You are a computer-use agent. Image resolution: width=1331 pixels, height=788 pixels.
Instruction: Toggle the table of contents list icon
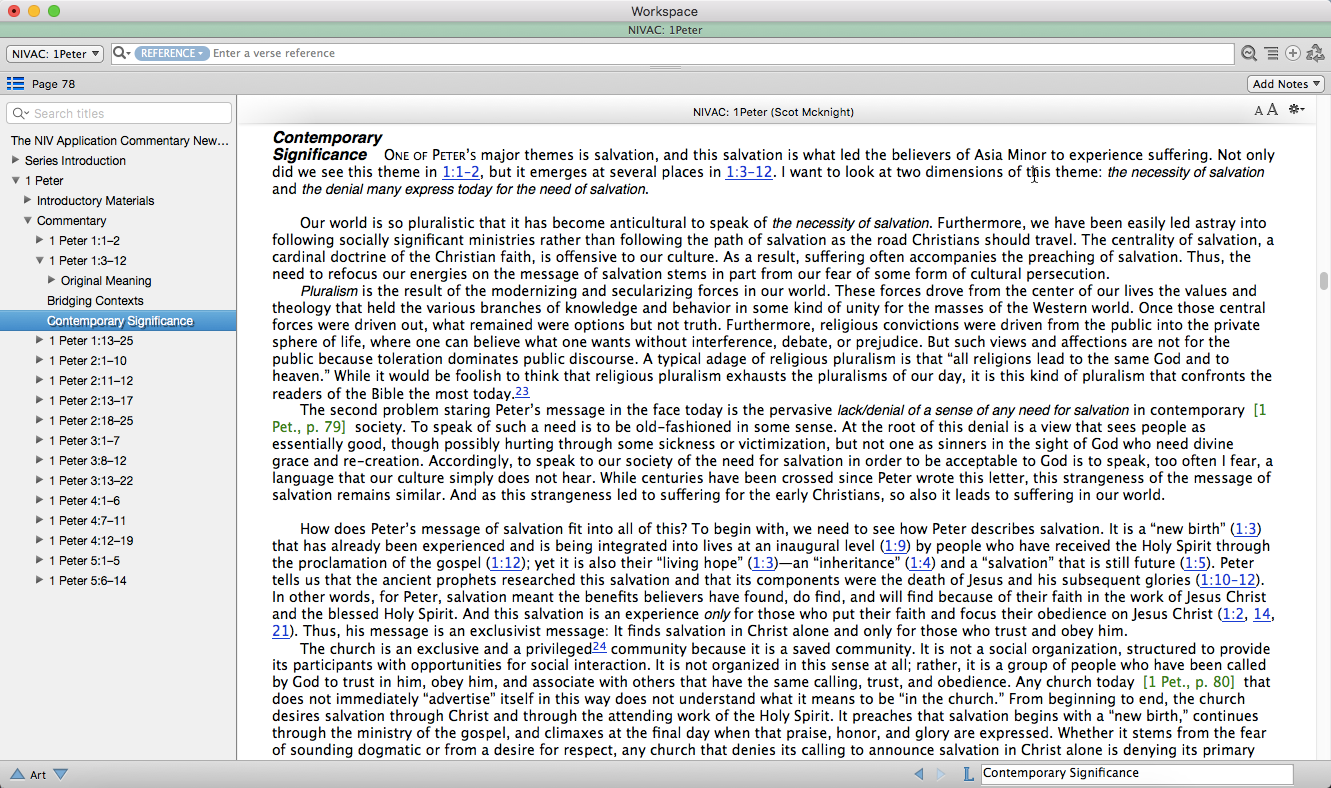point(15,84)
